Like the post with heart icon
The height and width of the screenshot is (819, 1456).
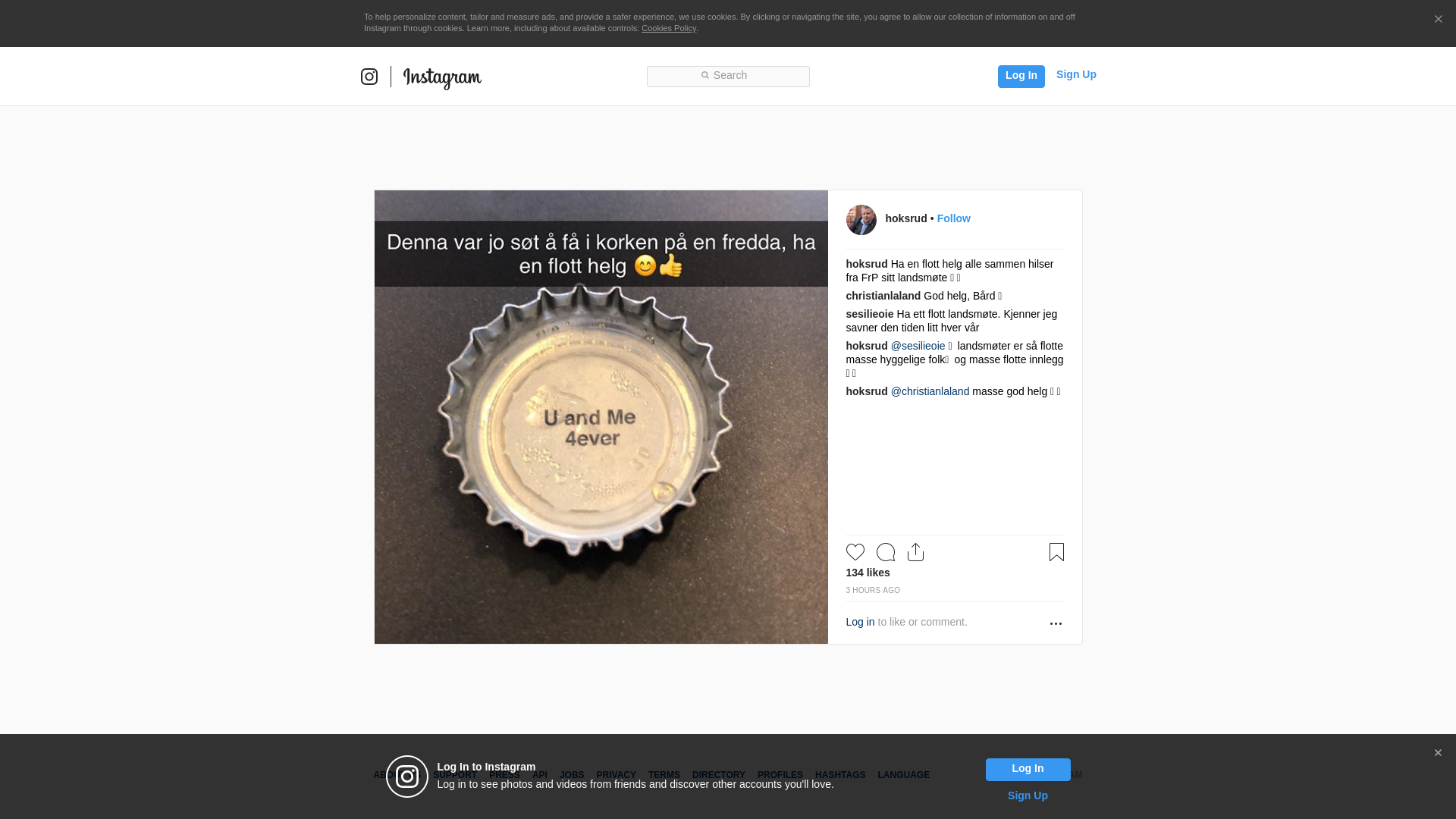click(x=855, y=552)
